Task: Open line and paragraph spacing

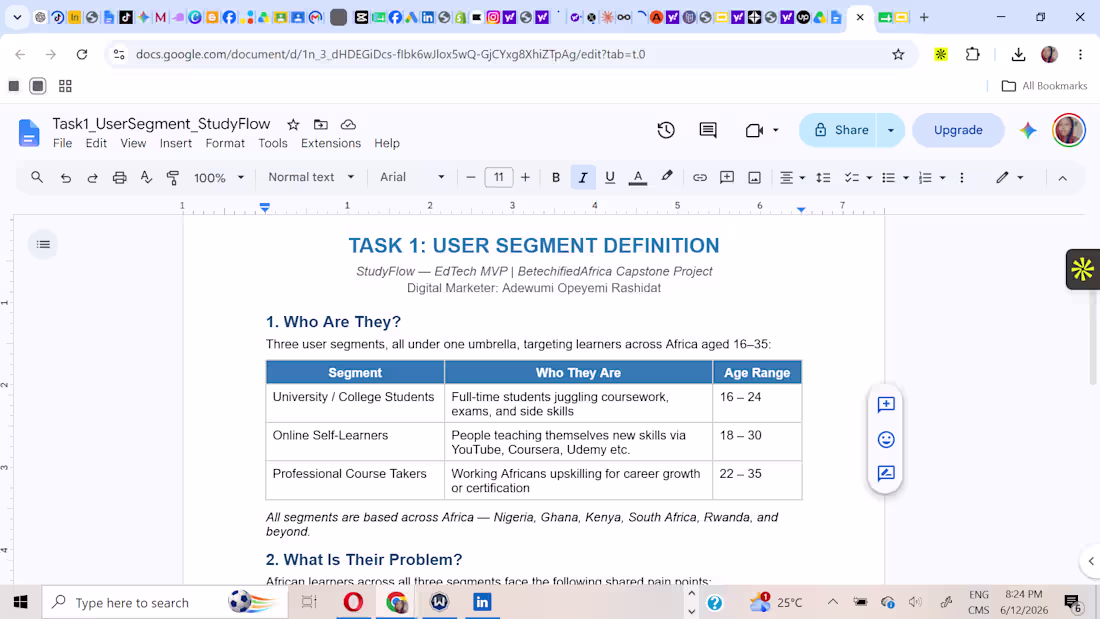Action: click(823, 178)
